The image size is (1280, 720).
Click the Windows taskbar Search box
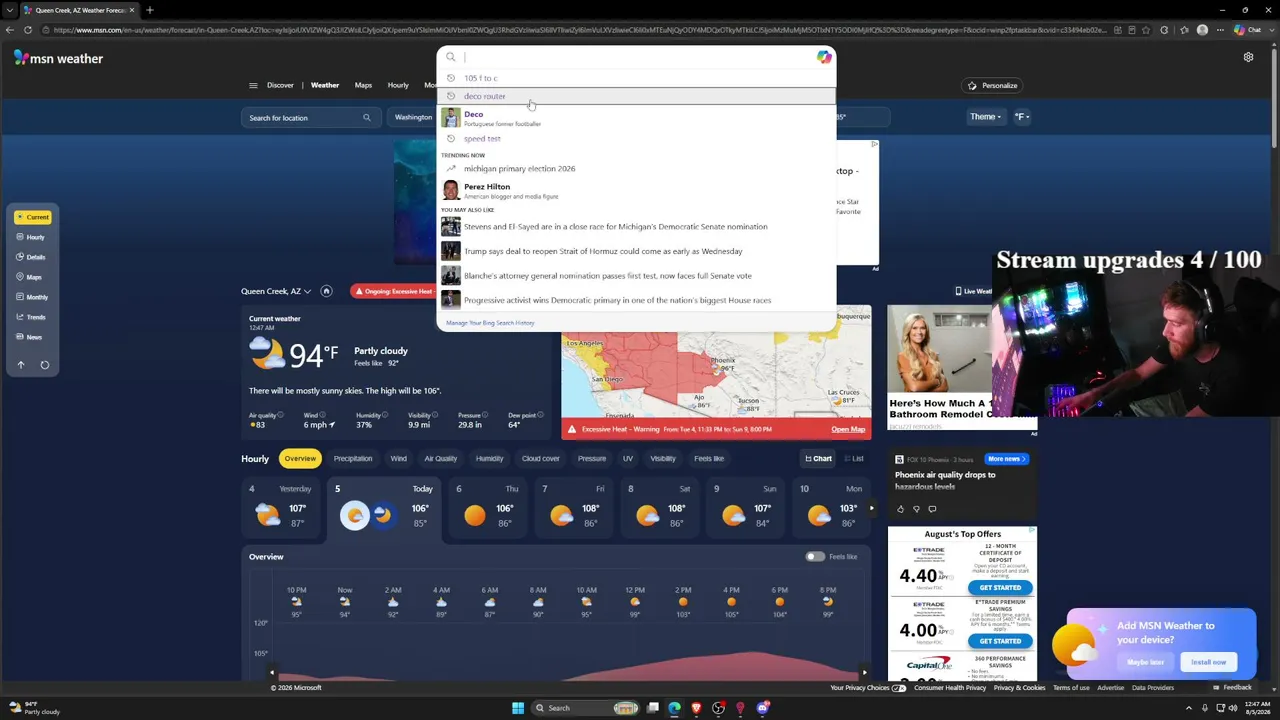(x=586, y=708)
